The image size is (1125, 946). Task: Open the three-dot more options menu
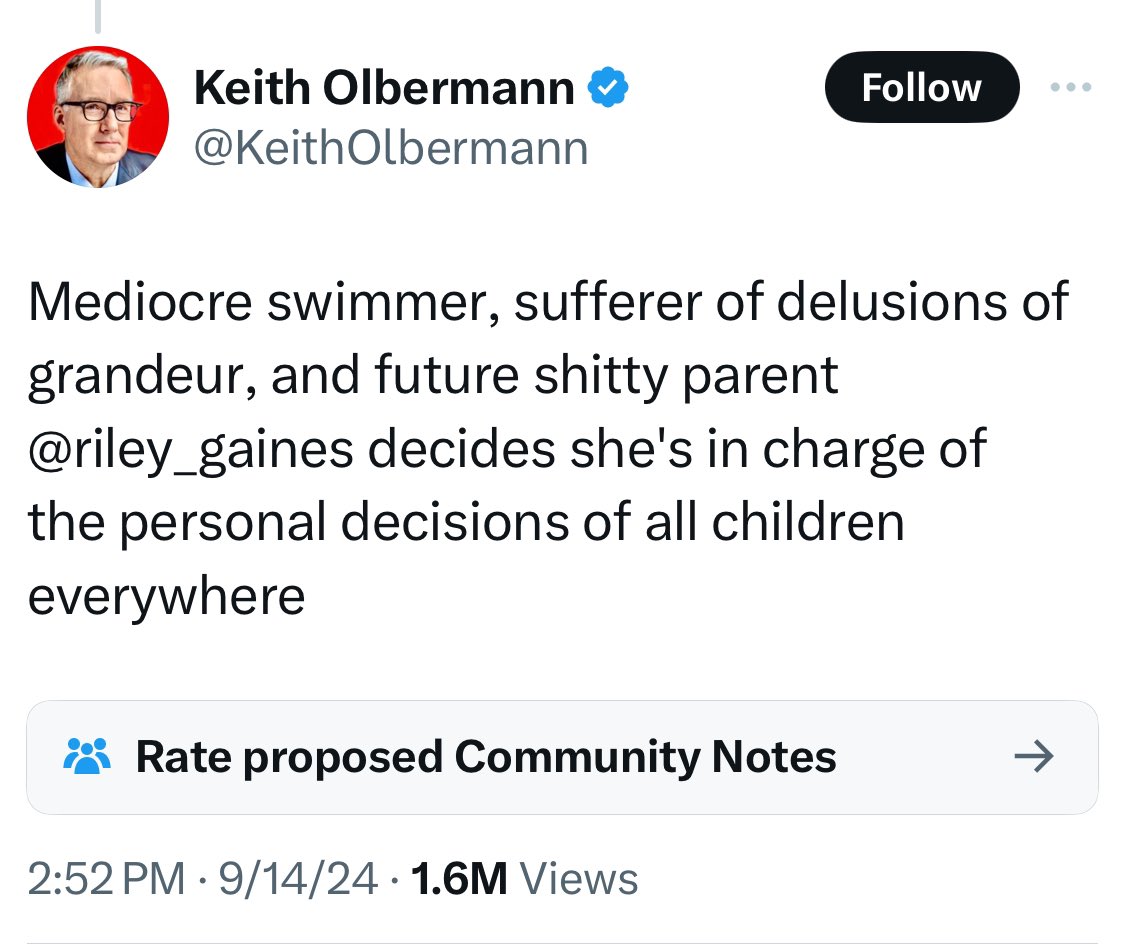tap(1072, 88)
